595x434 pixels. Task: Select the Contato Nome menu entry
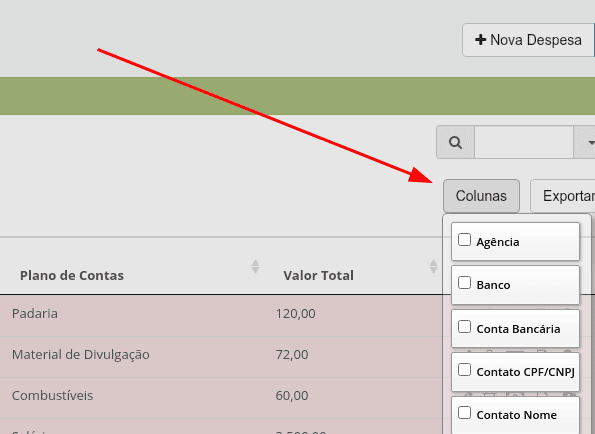pyautogui.click(x=515, y=415)
